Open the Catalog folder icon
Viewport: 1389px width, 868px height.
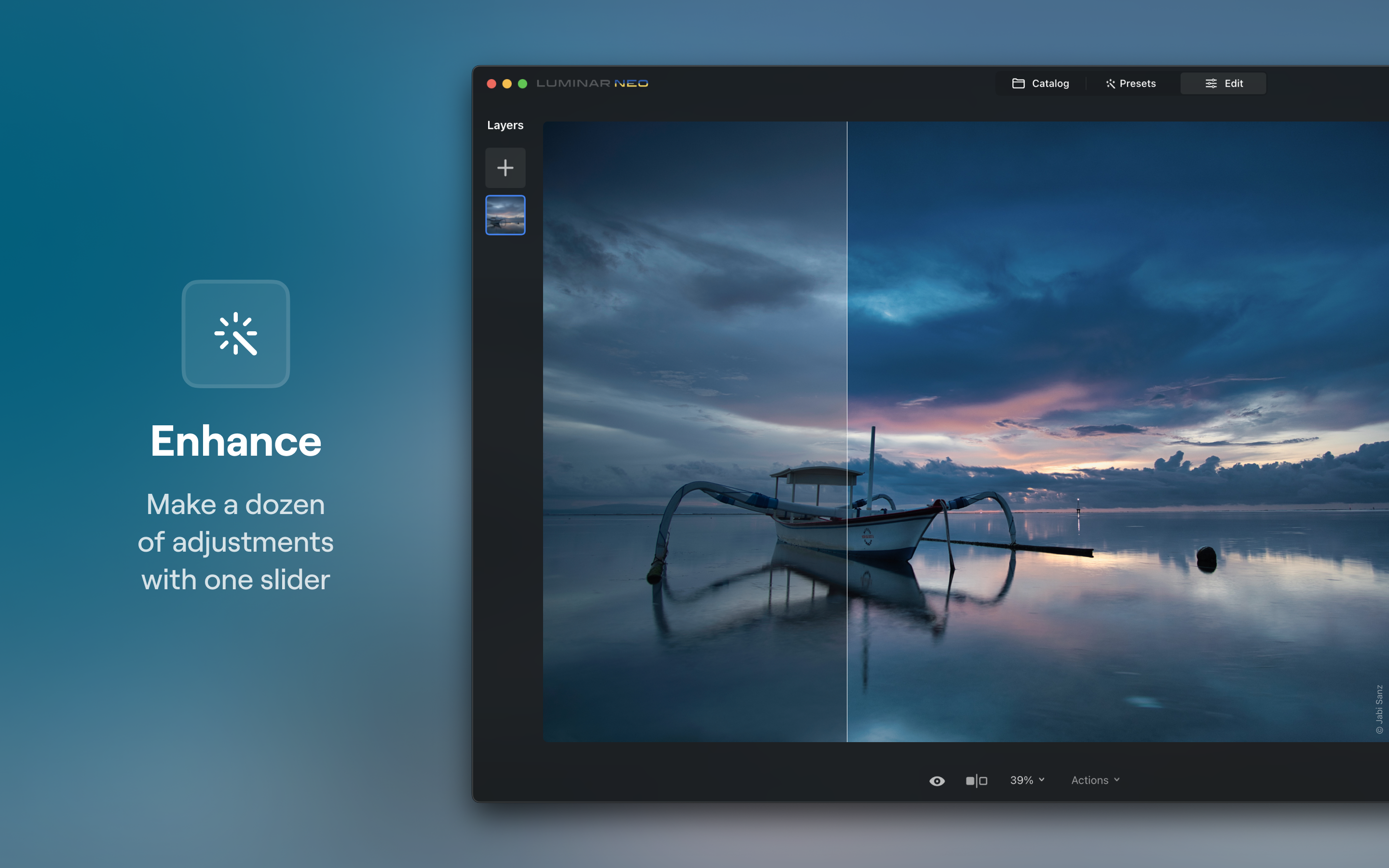1018,83
